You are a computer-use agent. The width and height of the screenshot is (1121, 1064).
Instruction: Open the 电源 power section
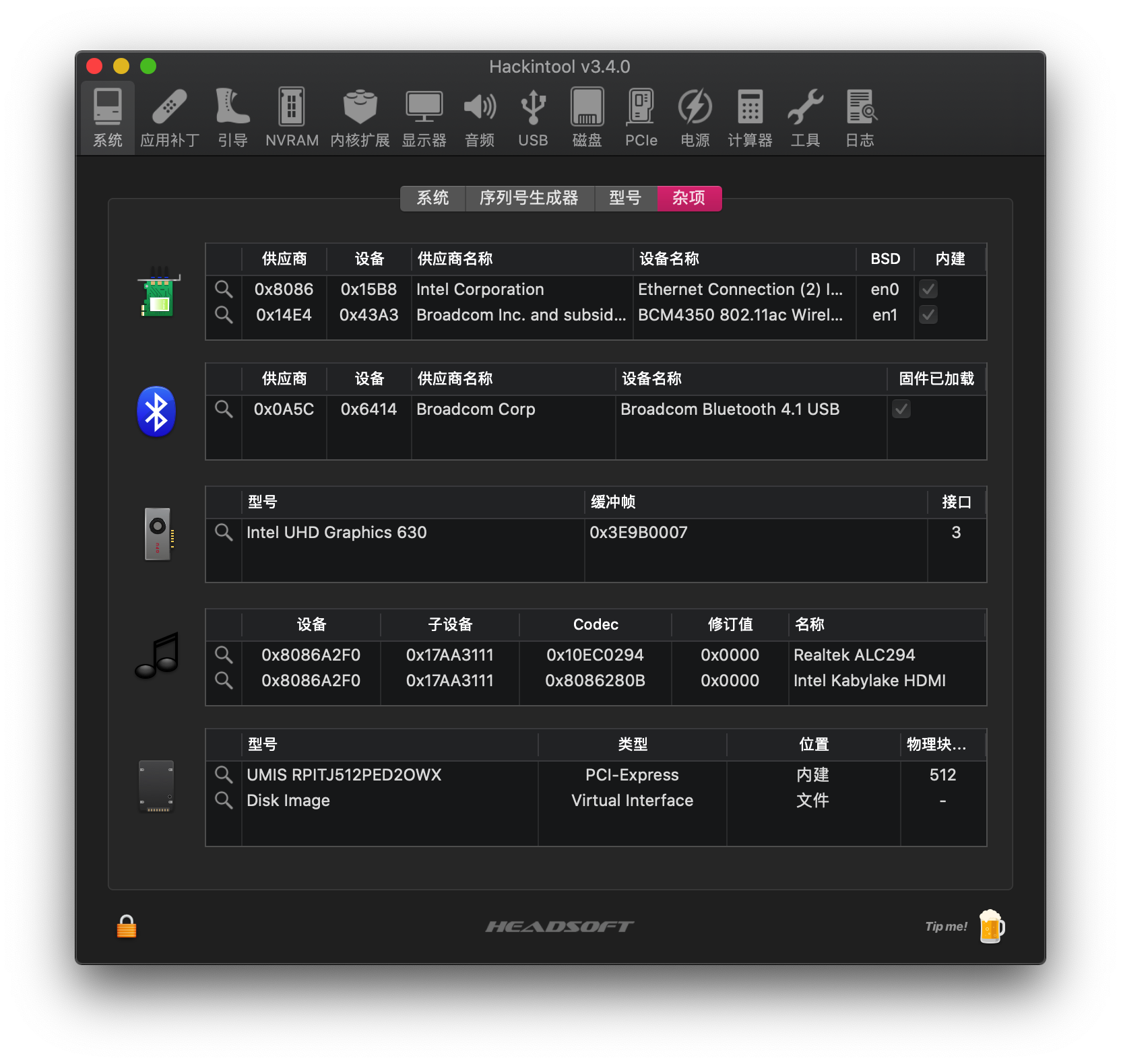(695, 118)
